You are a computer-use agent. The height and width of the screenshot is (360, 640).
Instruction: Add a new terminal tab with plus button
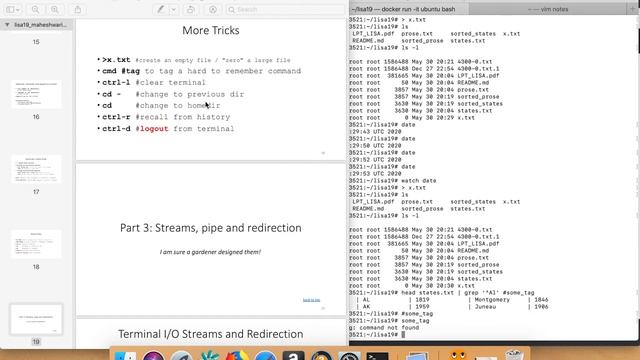pos(633,9)
